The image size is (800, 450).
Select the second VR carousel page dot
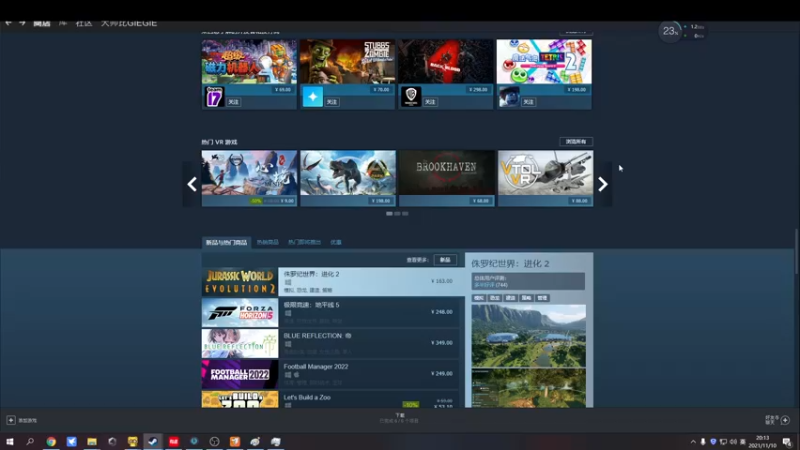[397, 214]
